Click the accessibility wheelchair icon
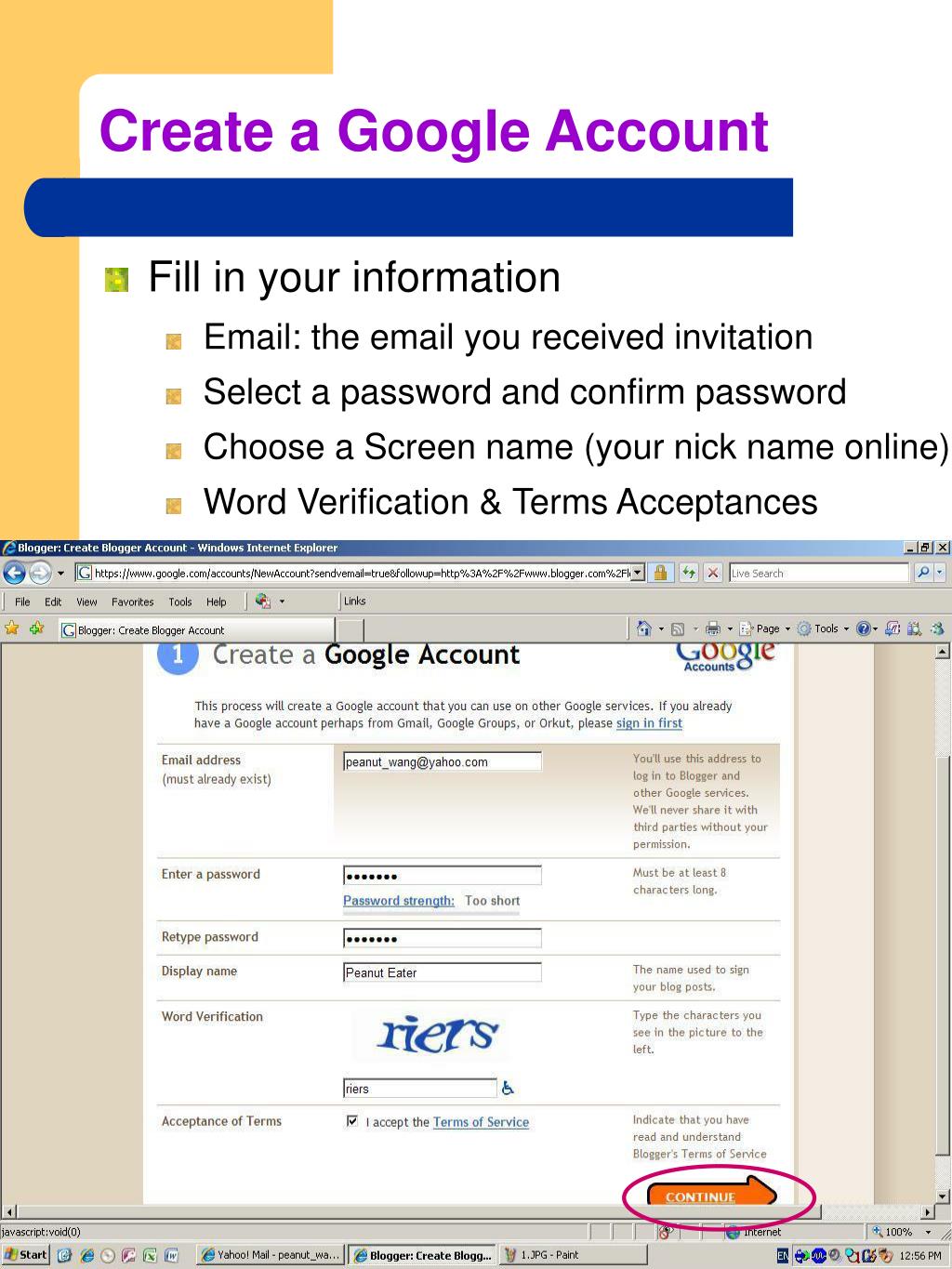 tap(508, 1089)
